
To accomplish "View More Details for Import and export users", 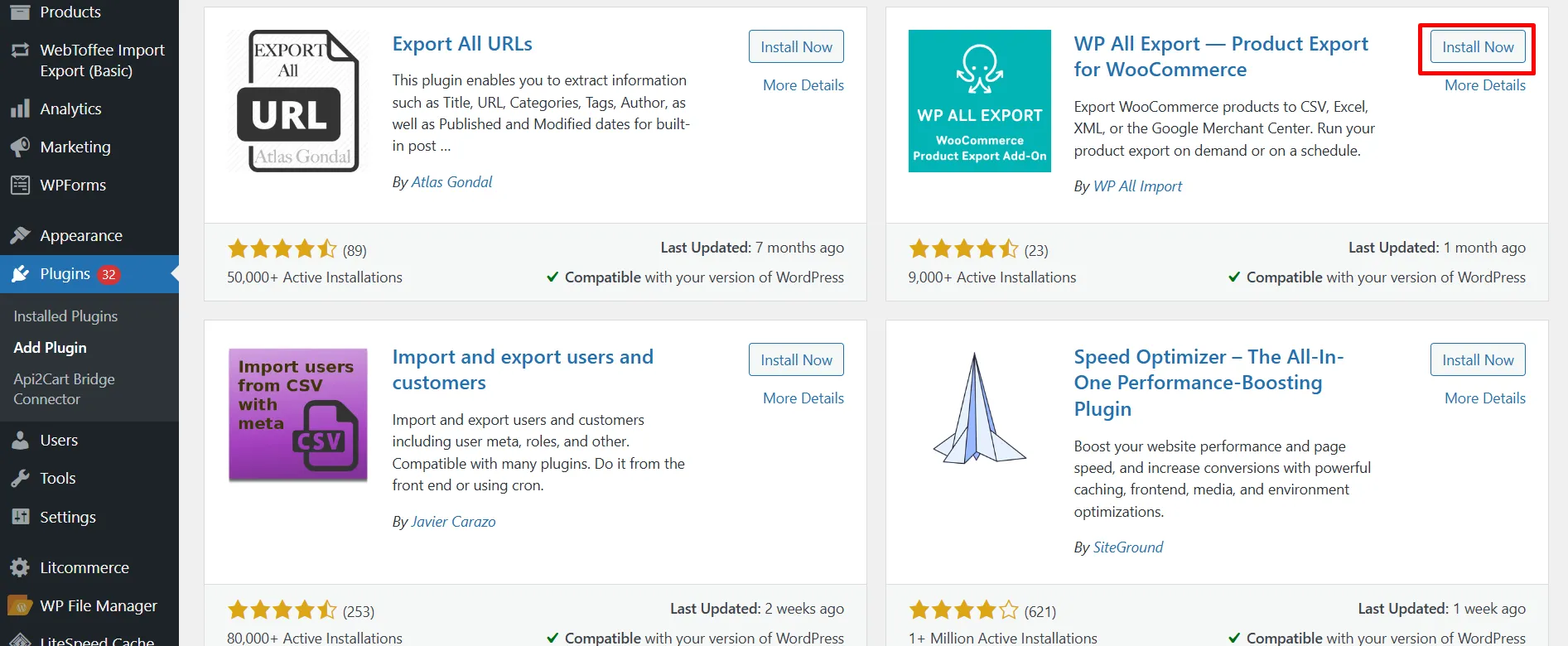I will point(803,398).
